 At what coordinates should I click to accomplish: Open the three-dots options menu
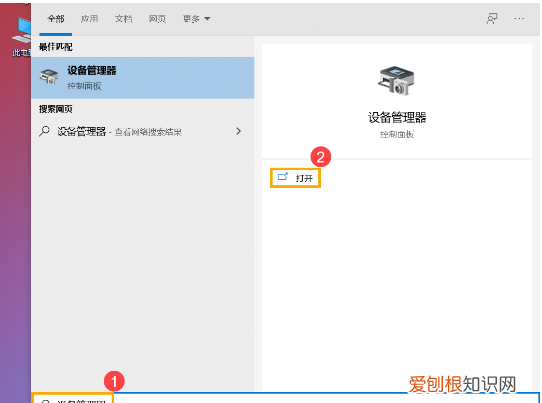click(519, 19)
